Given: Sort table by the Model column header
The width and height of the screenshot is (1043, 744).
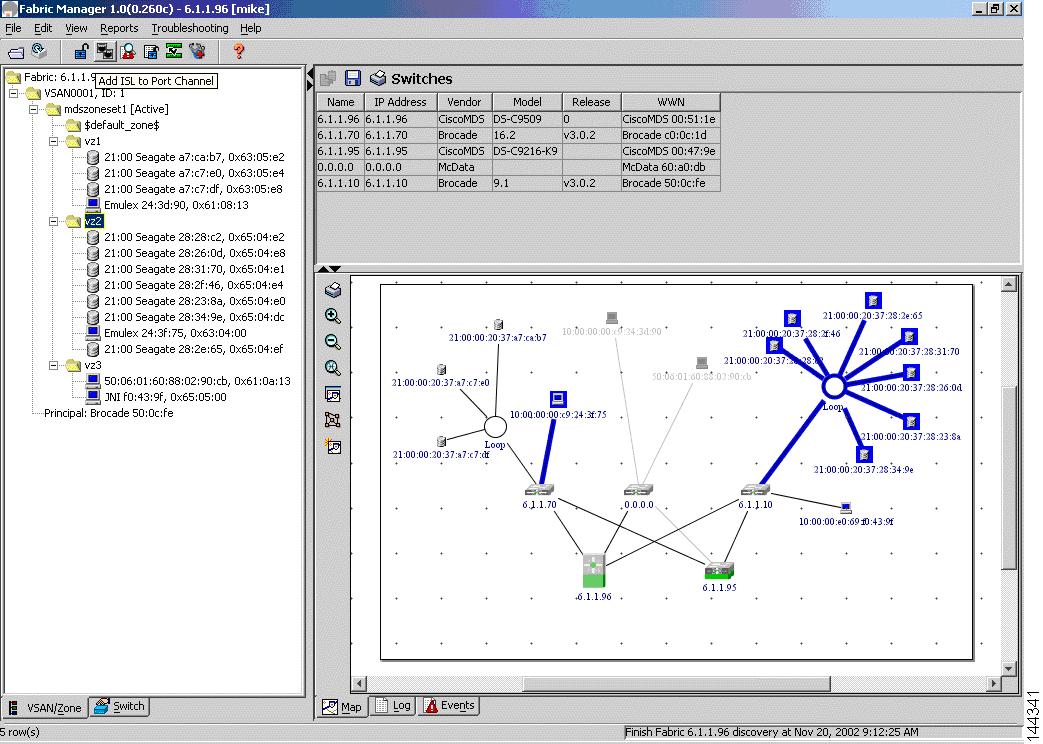Looking at the screenshot, I should pos(527,102).
